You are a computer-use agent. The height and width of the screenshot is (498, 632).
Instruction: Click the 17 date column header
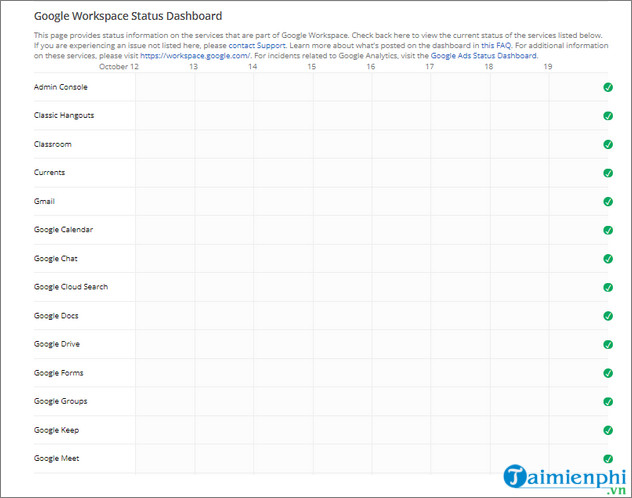pyautogui.click(x=430, y=66)
